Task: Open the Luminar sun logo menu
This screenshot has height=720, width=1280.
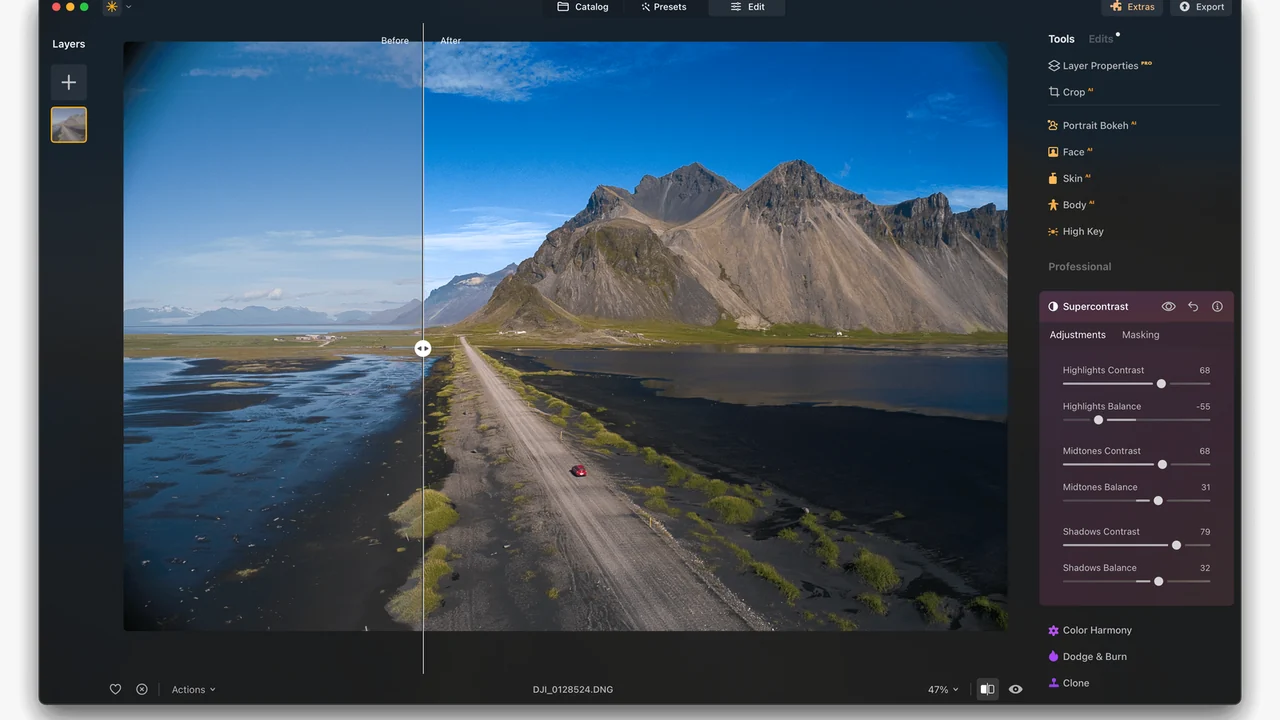Action: [x=112, y=7]
